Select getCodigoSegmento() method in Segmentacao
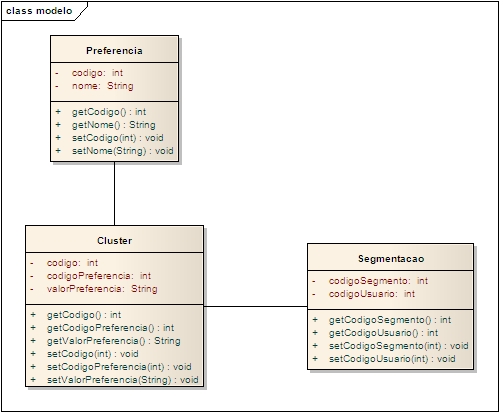 coord(390,320)
